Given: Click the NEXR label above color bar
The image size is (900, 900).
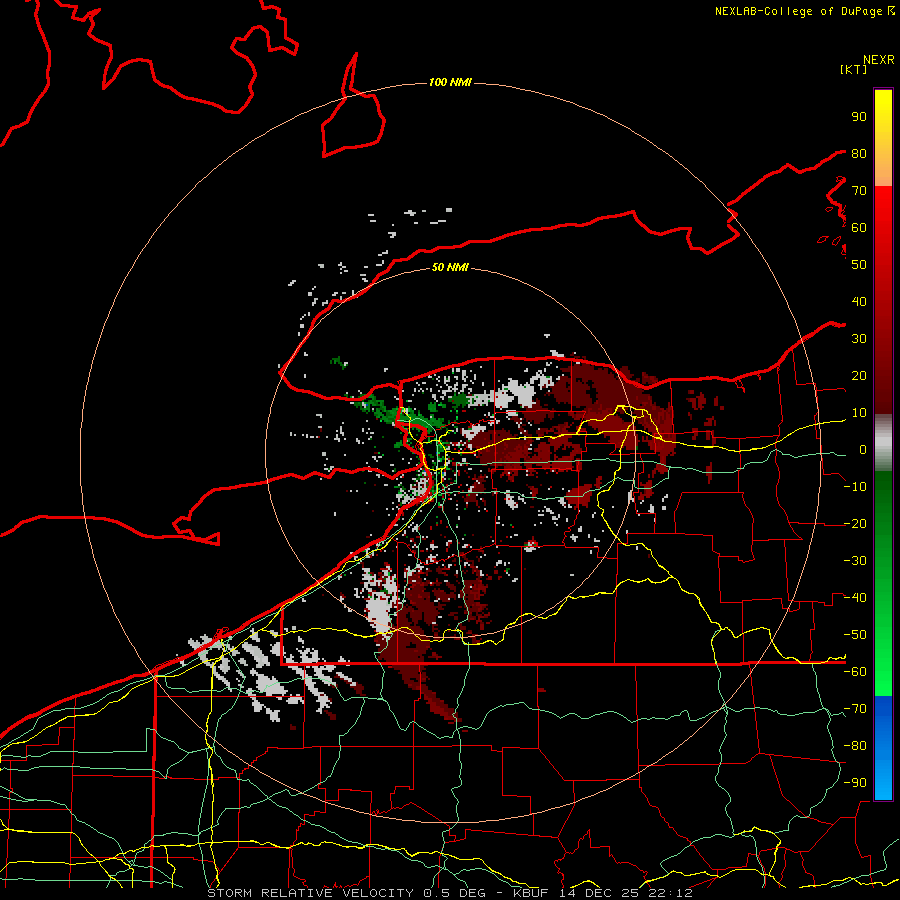Looking at the screenshot, I should coord(879,60).
